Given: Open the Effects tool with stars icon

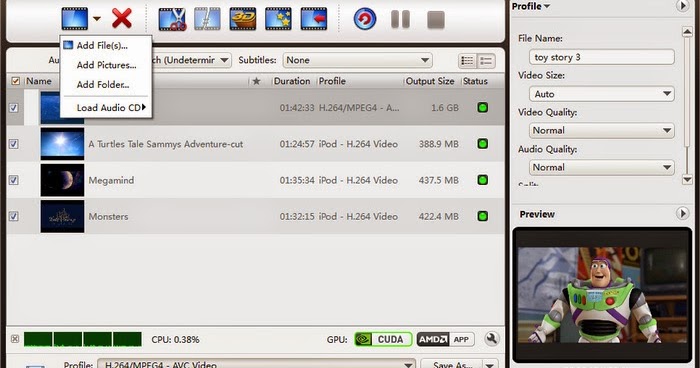Looking at the screenshot, I should click(x=278, y=19).
